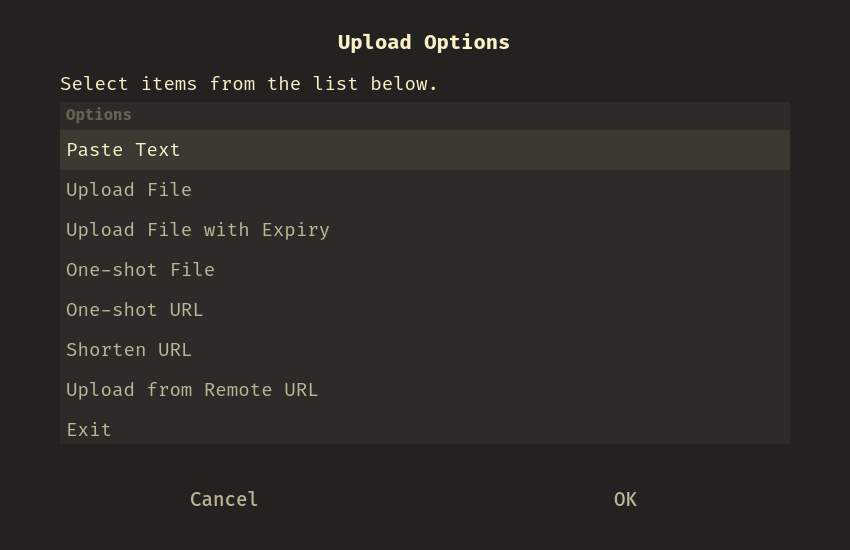850x550 pixels.
Task: Cancel the Upload Options dialog
Action: tap(224, 500)
